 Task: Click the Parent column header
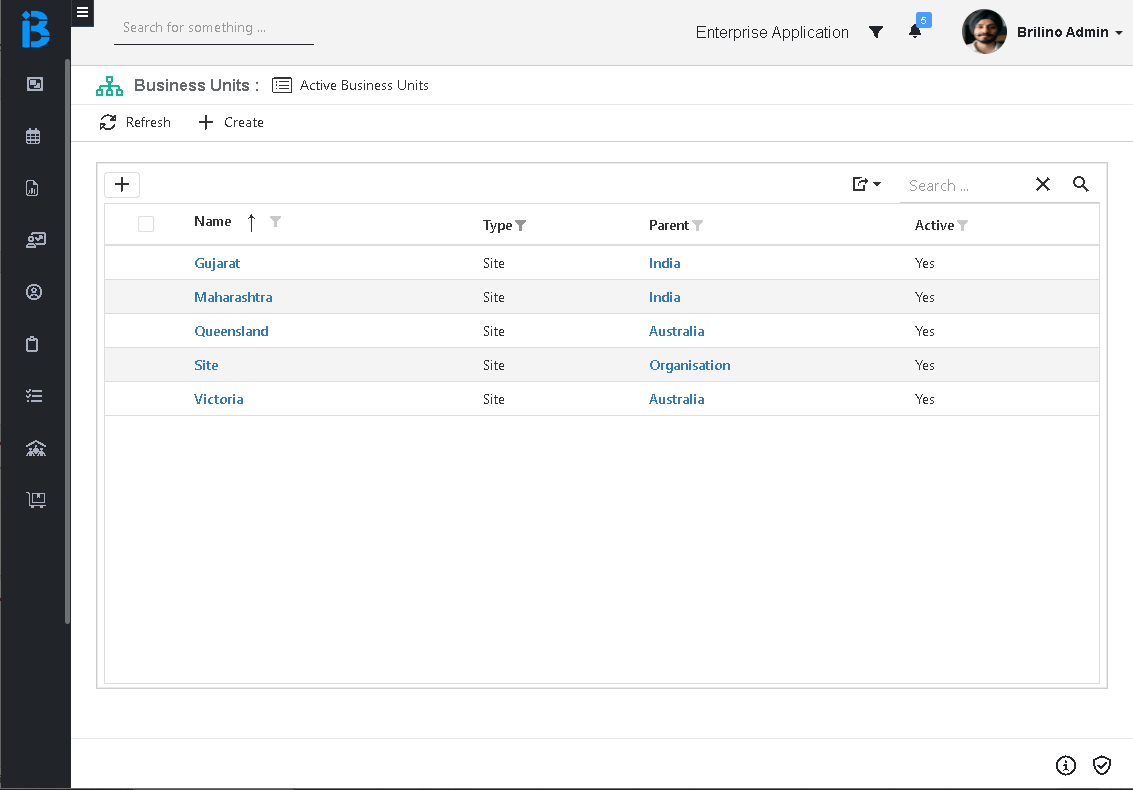668,226
